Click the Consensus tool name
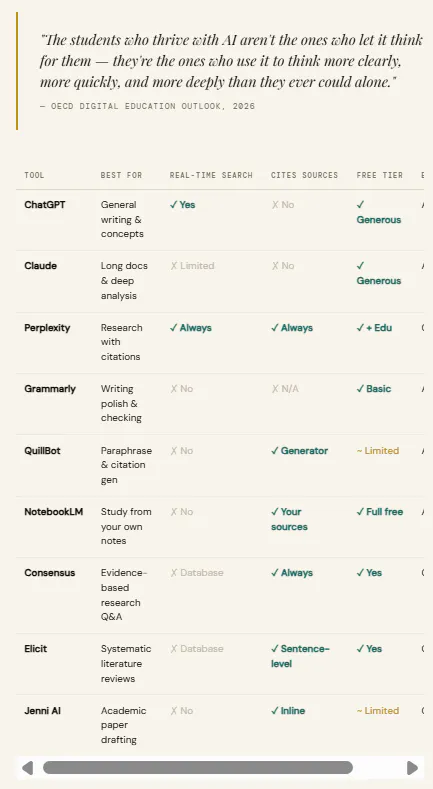This screenshot has width=433, height=789. tap(50, 573)
